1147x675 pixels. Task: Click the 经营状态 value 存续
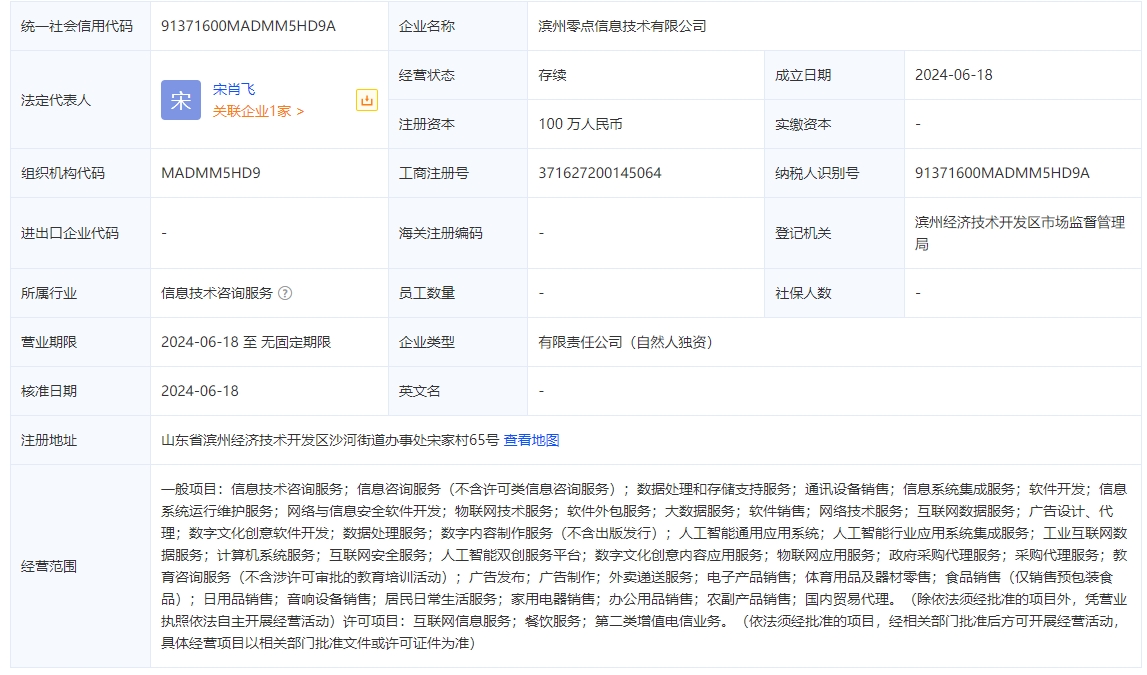tap(552, 75)
